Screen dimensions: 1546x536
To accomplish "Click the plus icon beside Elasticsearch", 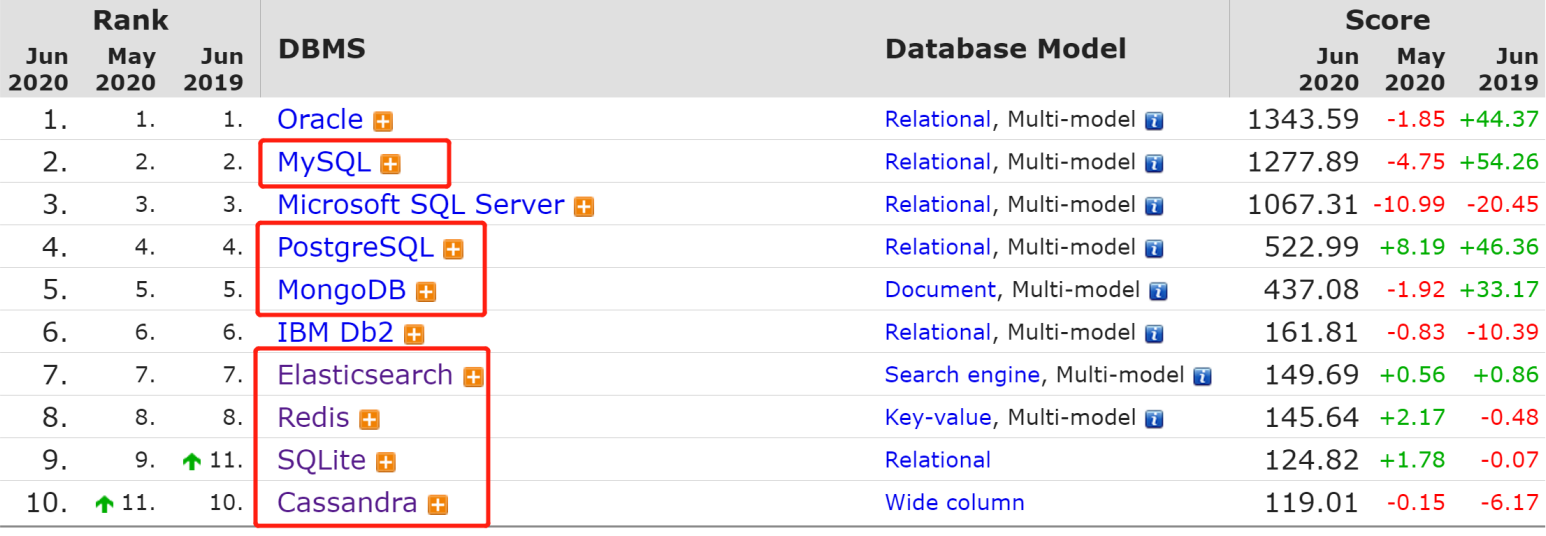I will pyautogui.click(x=473, y=377).
